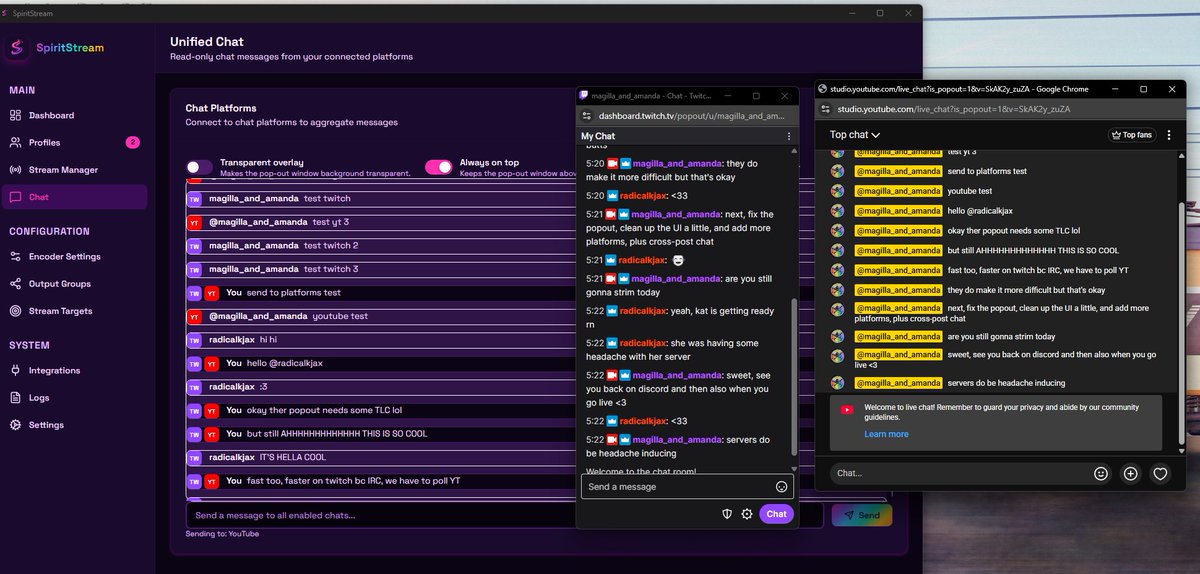1200x574 pixels.
Task: Click the Logs document icon
Action: 16,397
